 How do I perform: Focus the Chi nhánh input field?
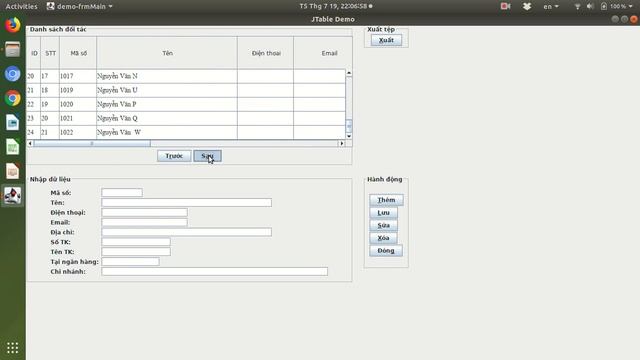pos(215,271)
